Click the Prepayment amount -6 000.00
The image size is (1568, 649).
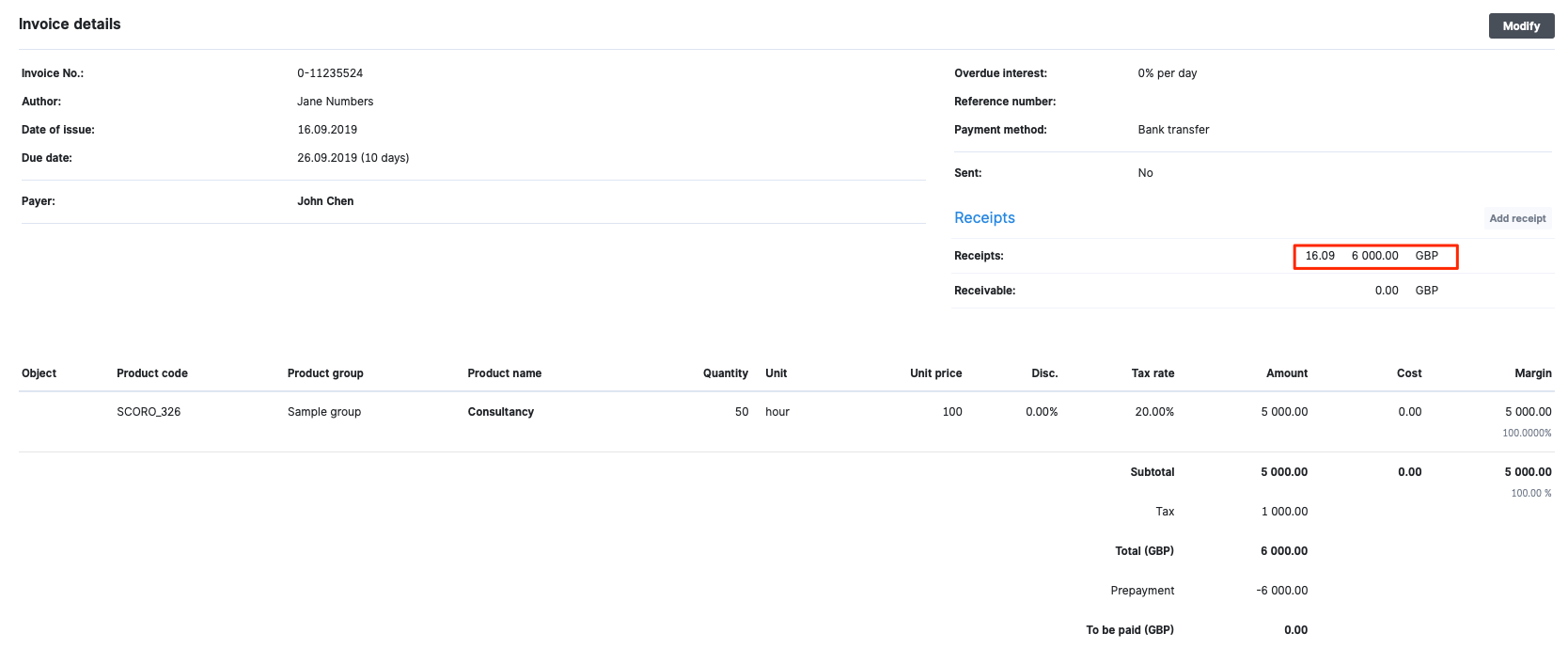tap(1281, 591)
